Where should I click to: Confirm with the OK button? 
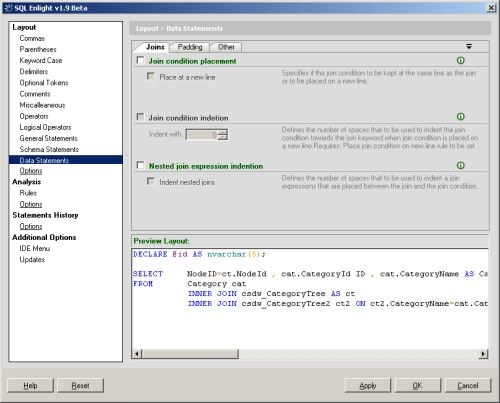418,386
